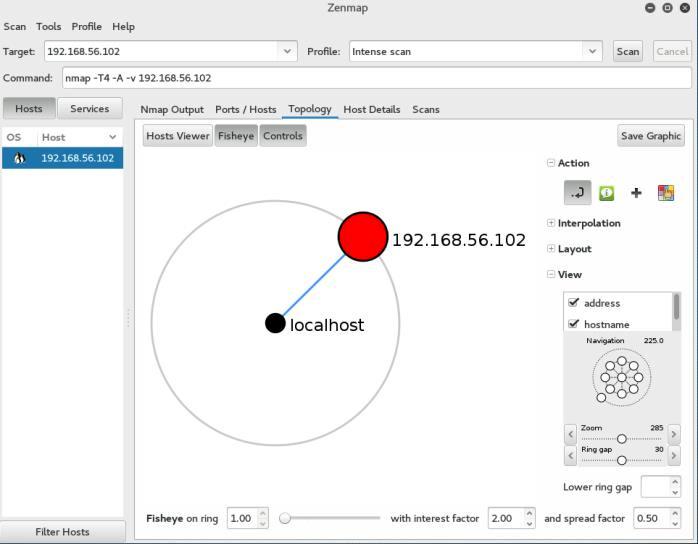Open the Profile dropdown arrow
Viewport: 698px width, 544px height.
tap(592, 51)
